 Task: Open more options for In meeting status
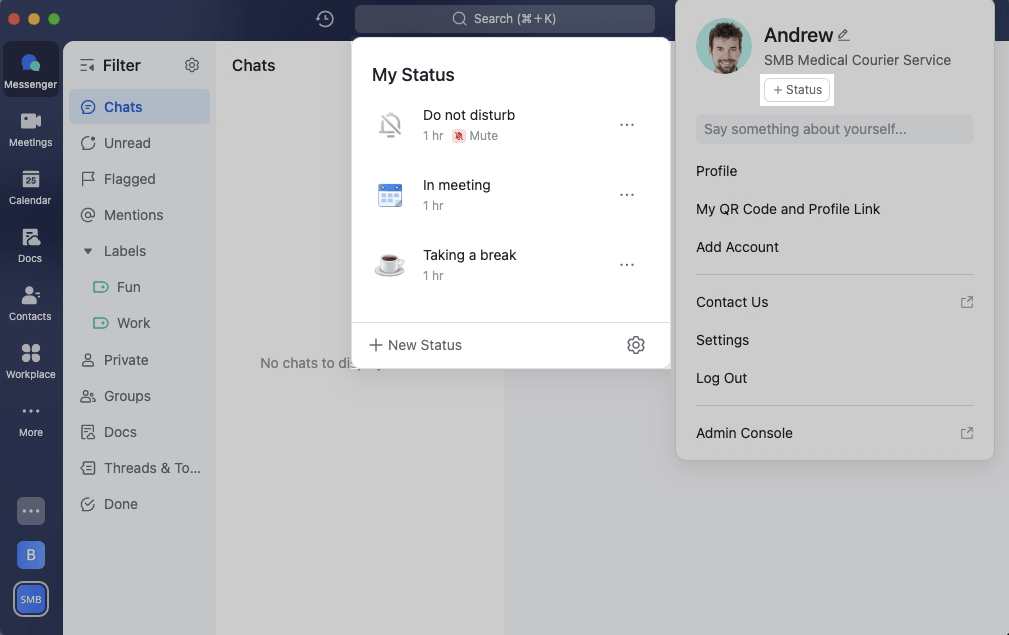click(627, 195)
